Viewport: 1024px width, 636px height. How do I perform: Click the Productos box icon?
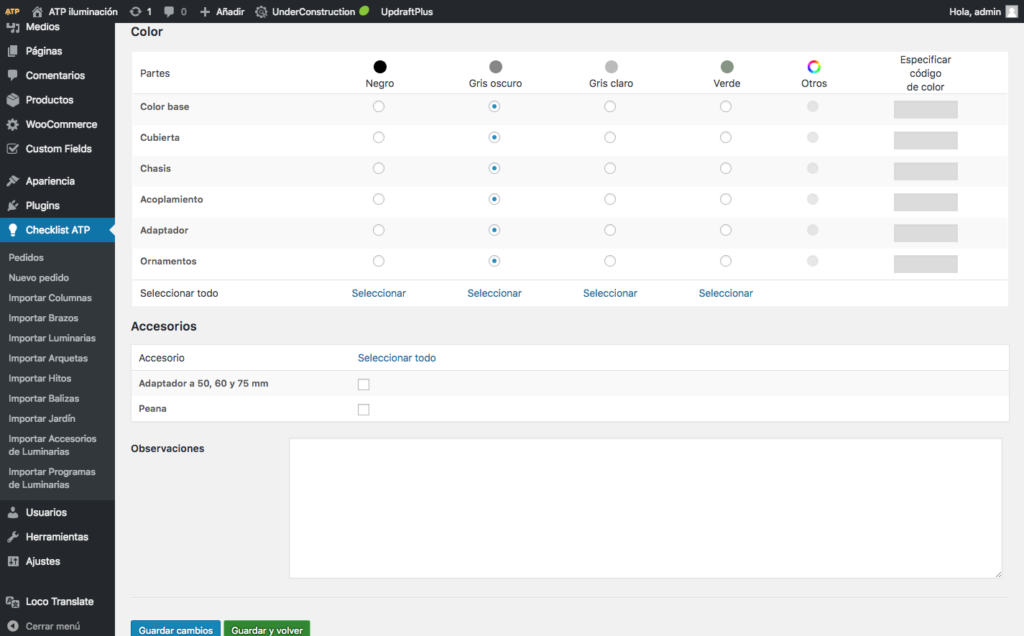click(12, 100)
